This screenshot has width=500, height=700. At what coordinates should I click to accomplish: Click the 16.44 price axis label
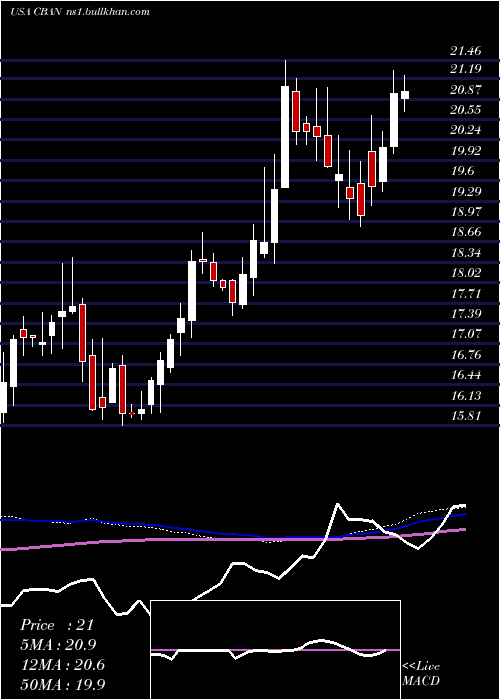[466, 375]
